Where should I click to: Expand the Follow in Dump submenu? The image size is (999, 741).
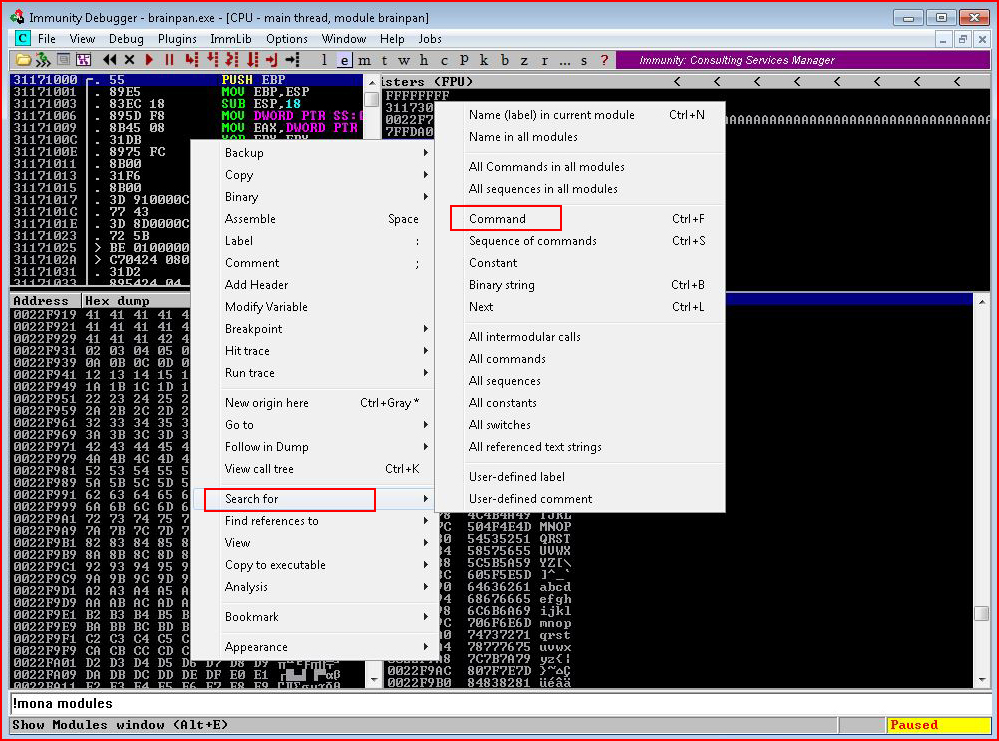325,447
